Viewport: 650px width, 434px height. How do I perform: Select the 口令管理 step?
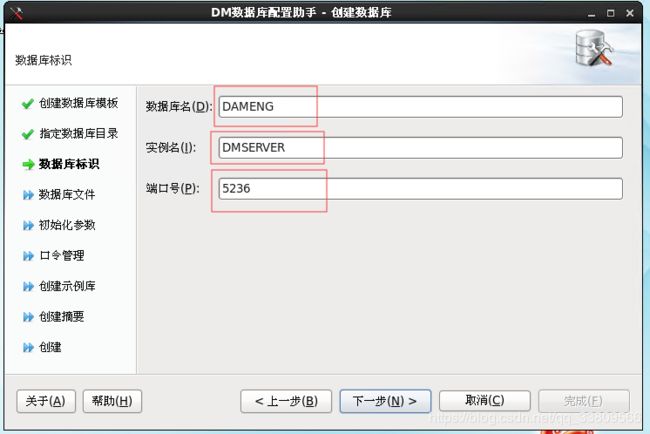pyautogui.click(x=61, y=255)
